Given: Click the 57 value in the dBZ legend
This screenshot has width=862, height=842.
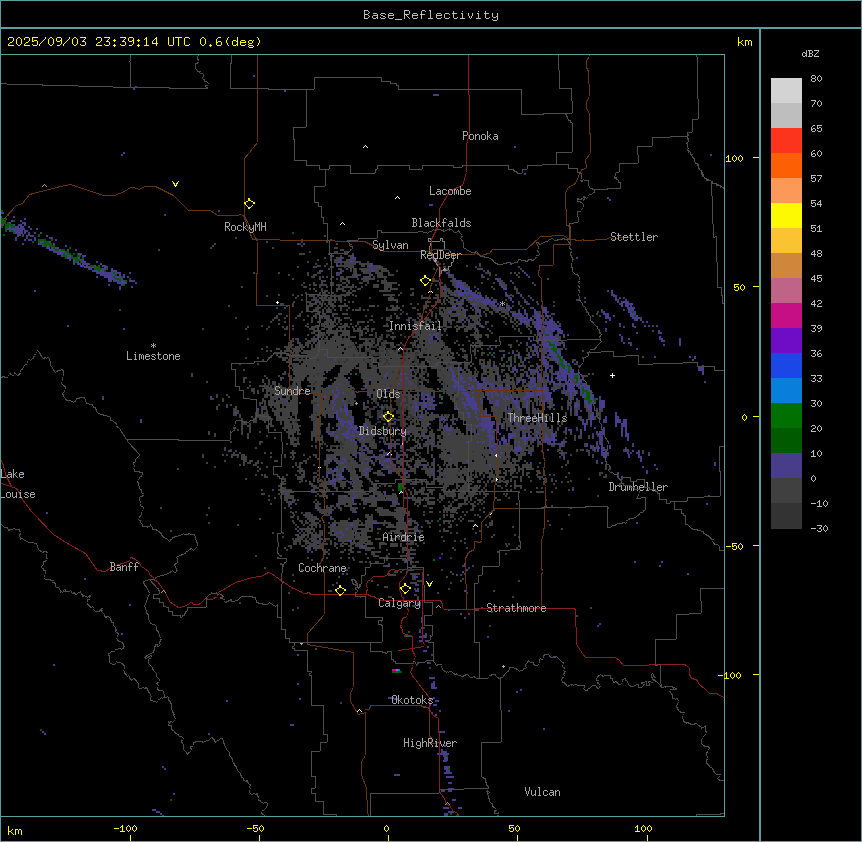Looking at the screenshot, I should (x=816, y=179).
